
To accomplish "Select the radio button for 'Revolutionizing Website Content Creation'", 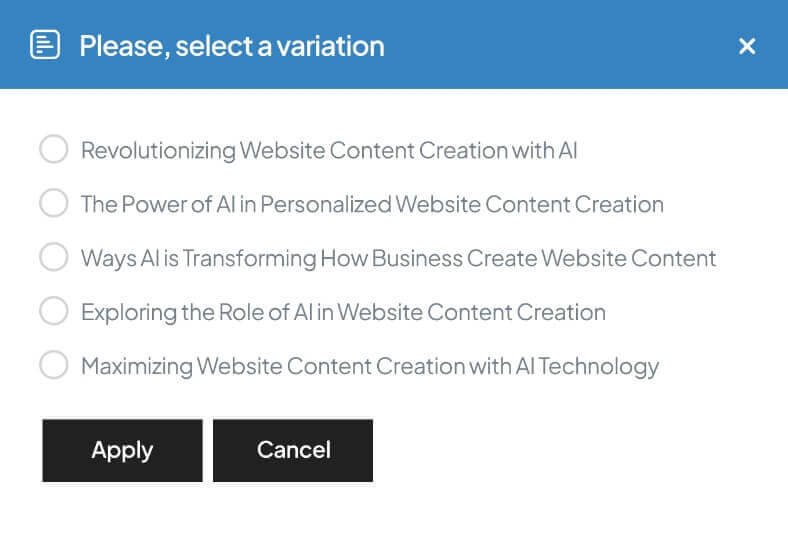I will coord(53,150).
